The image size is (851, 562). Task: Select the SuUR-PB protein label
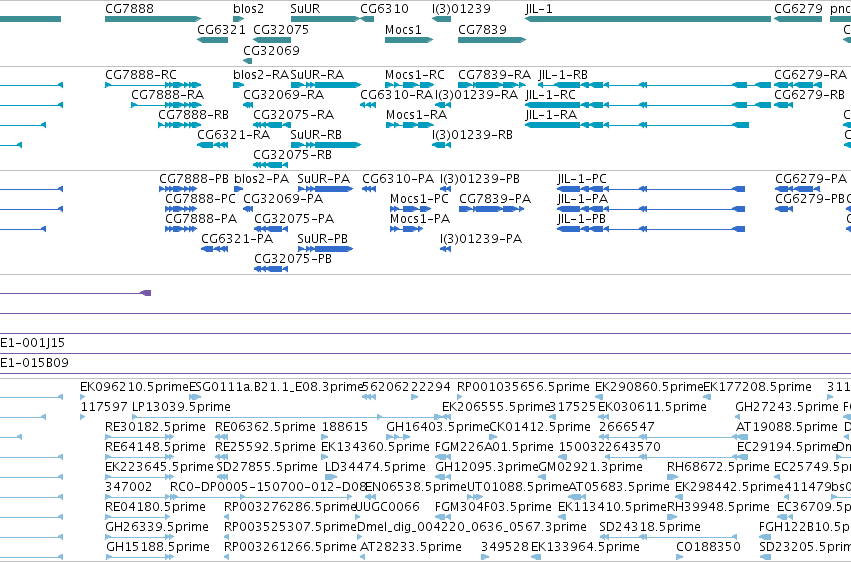click(x=322, y=239)
